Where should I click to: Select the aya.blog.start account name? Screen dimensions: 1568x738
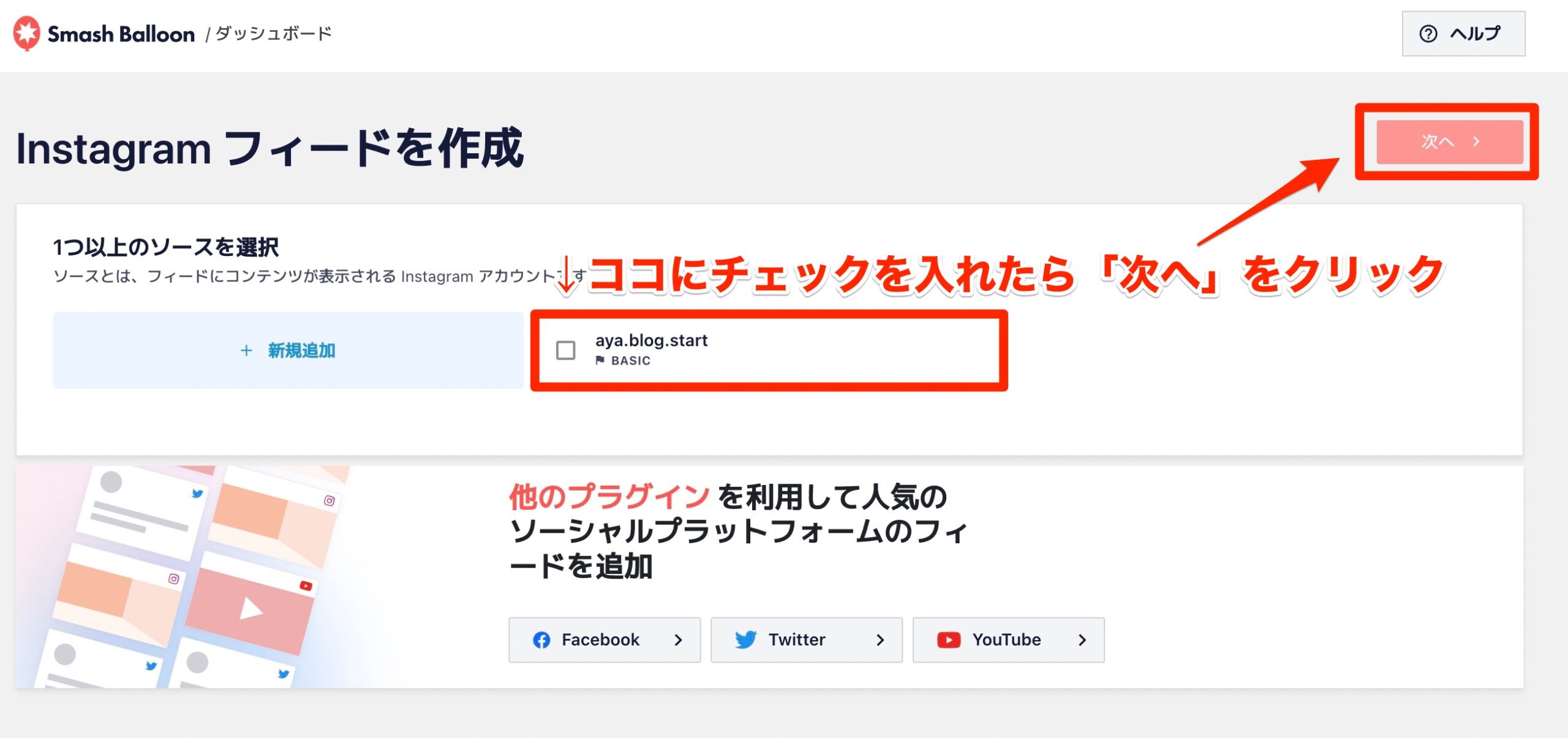651,340
